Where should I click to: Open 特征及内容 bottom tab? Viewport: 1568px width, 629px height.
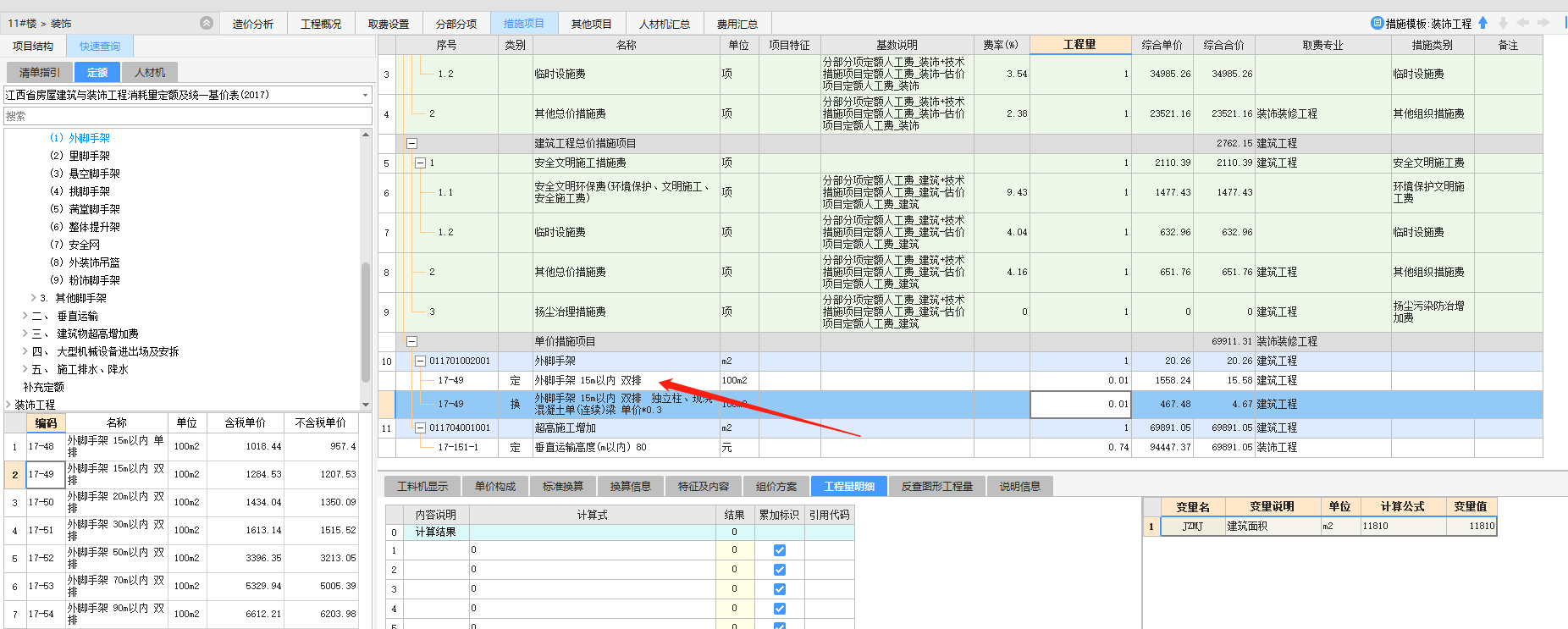coord(704,486)
